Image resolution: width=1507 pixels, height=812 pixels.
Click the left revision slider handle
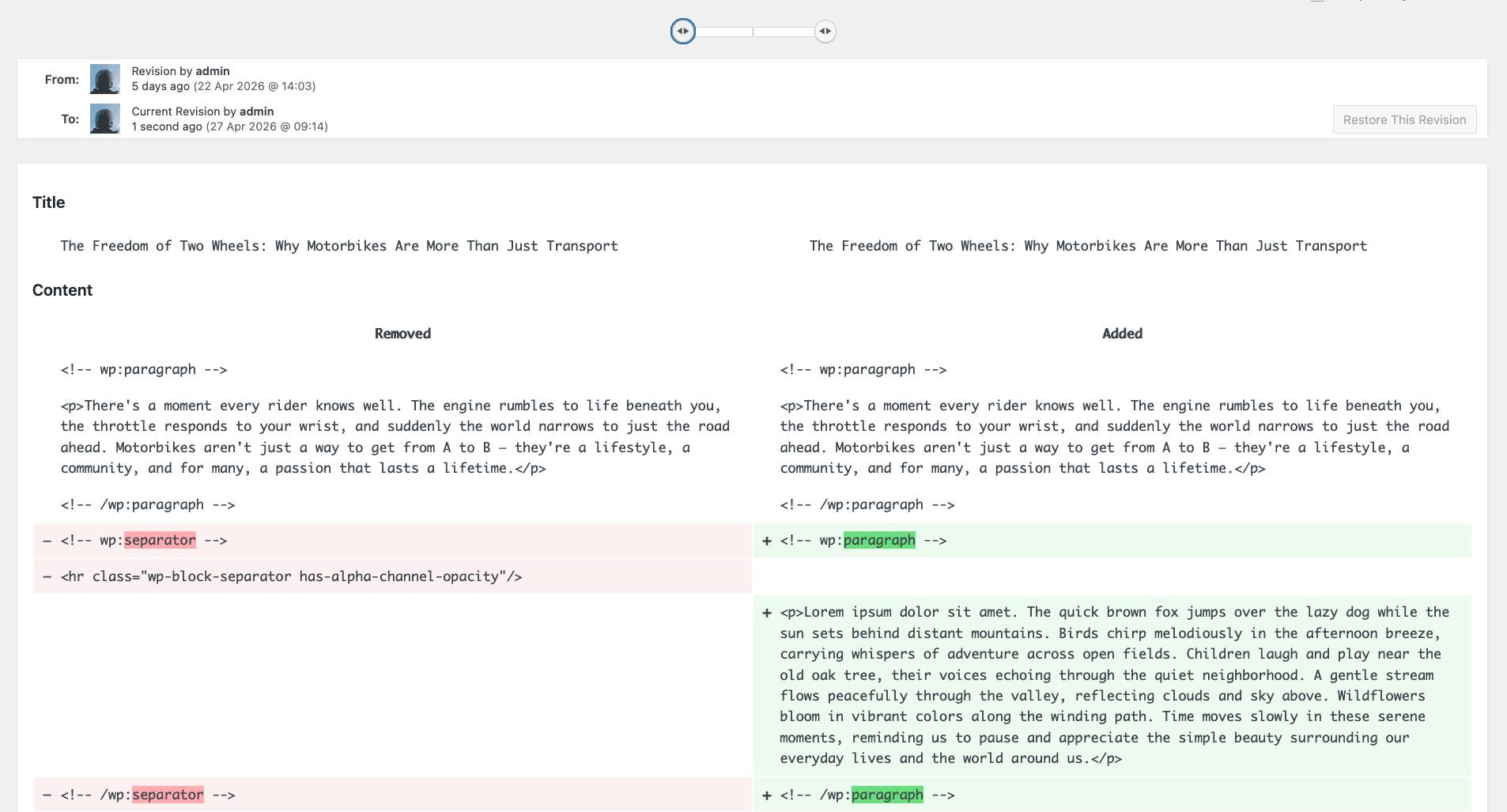point(683,31)
